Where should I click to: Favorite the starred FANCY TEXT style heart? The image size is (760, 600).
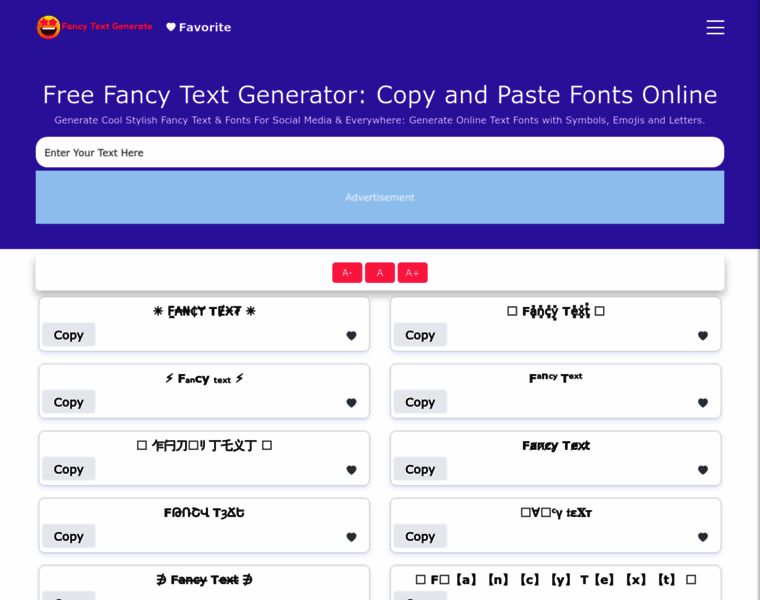[x=351, y=335]
